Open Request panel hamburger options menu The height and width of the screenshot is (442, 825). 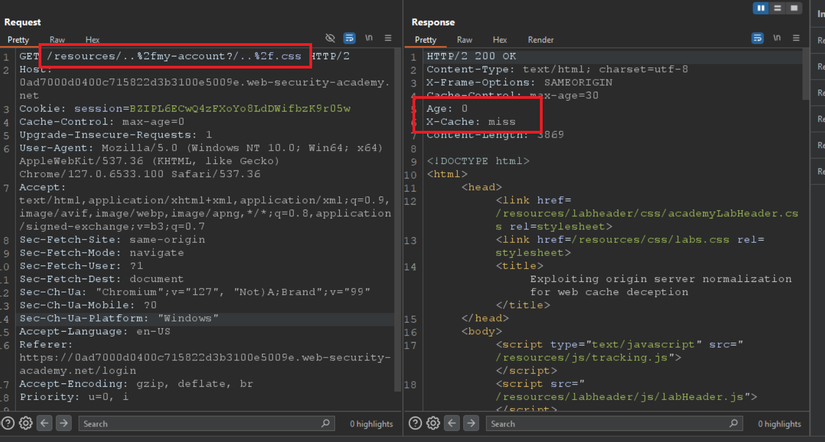tap(388, 38)
